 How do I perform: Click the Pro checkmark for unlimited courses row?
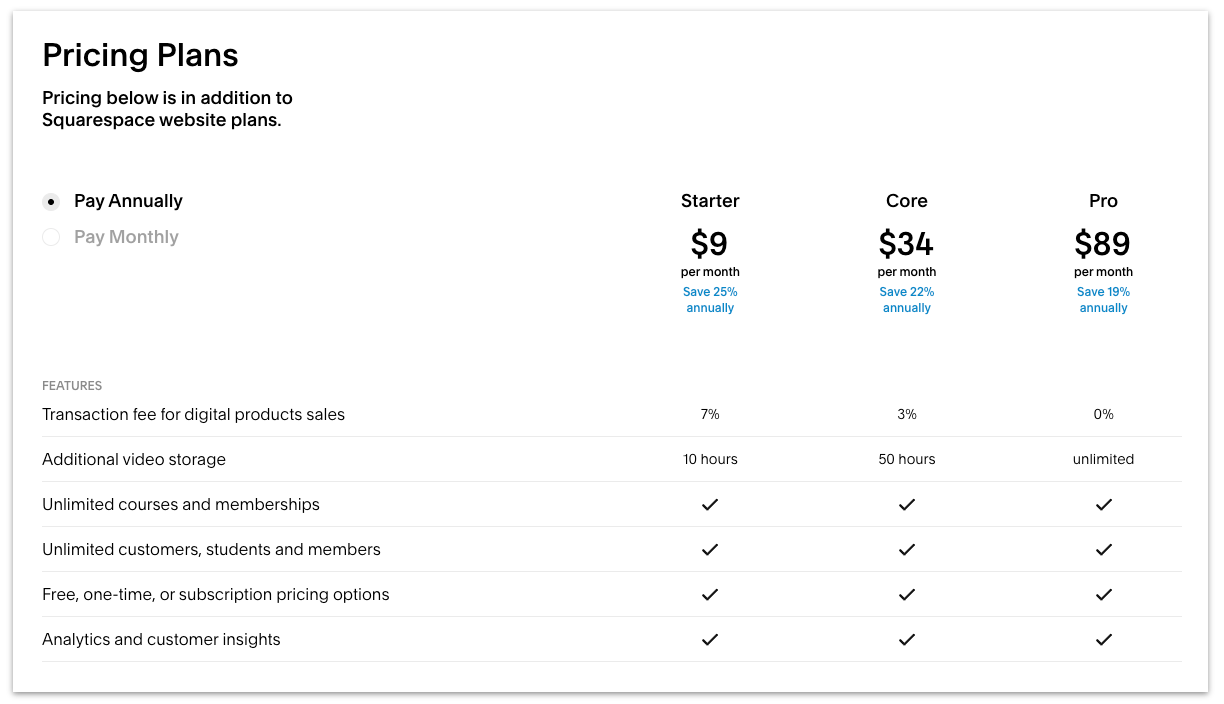point(1103,504)
